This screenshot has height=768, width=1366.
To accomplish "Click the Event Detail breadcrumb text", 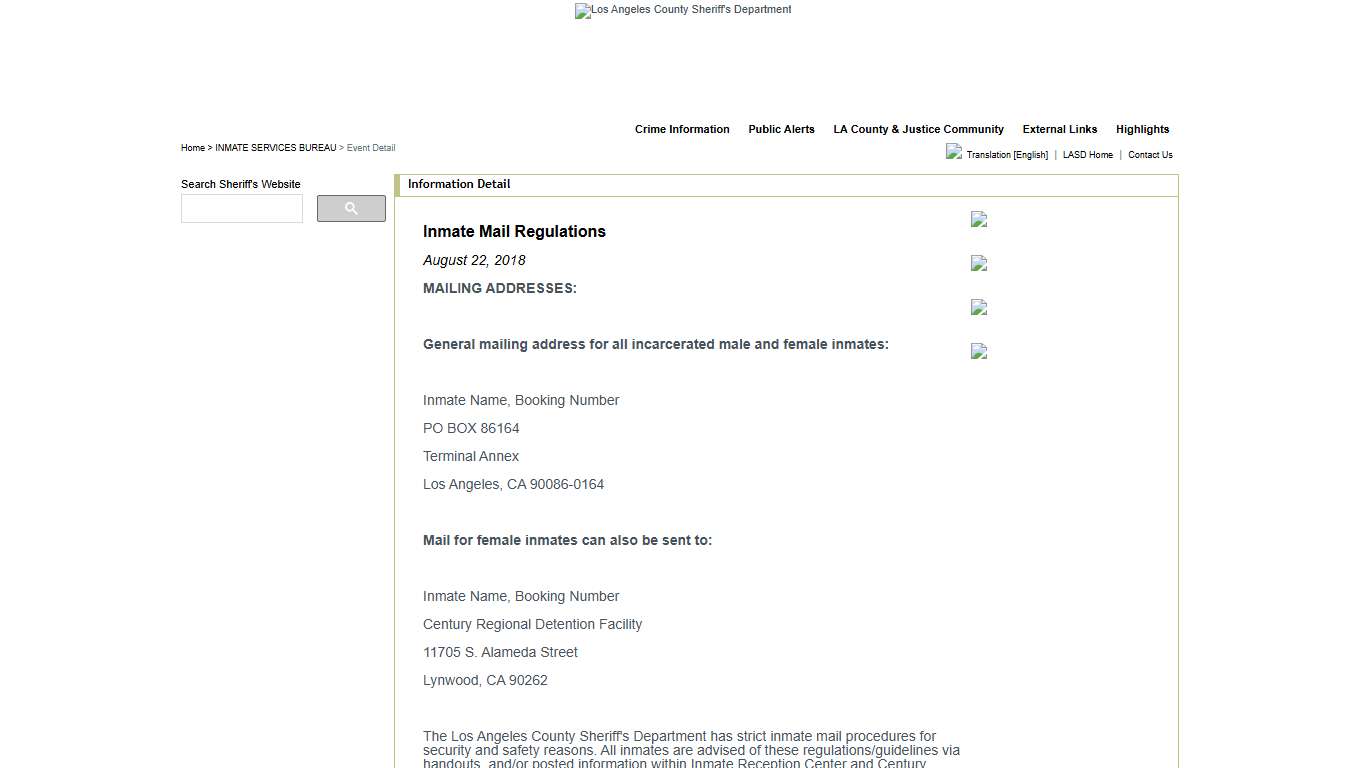I will [371, 147].
